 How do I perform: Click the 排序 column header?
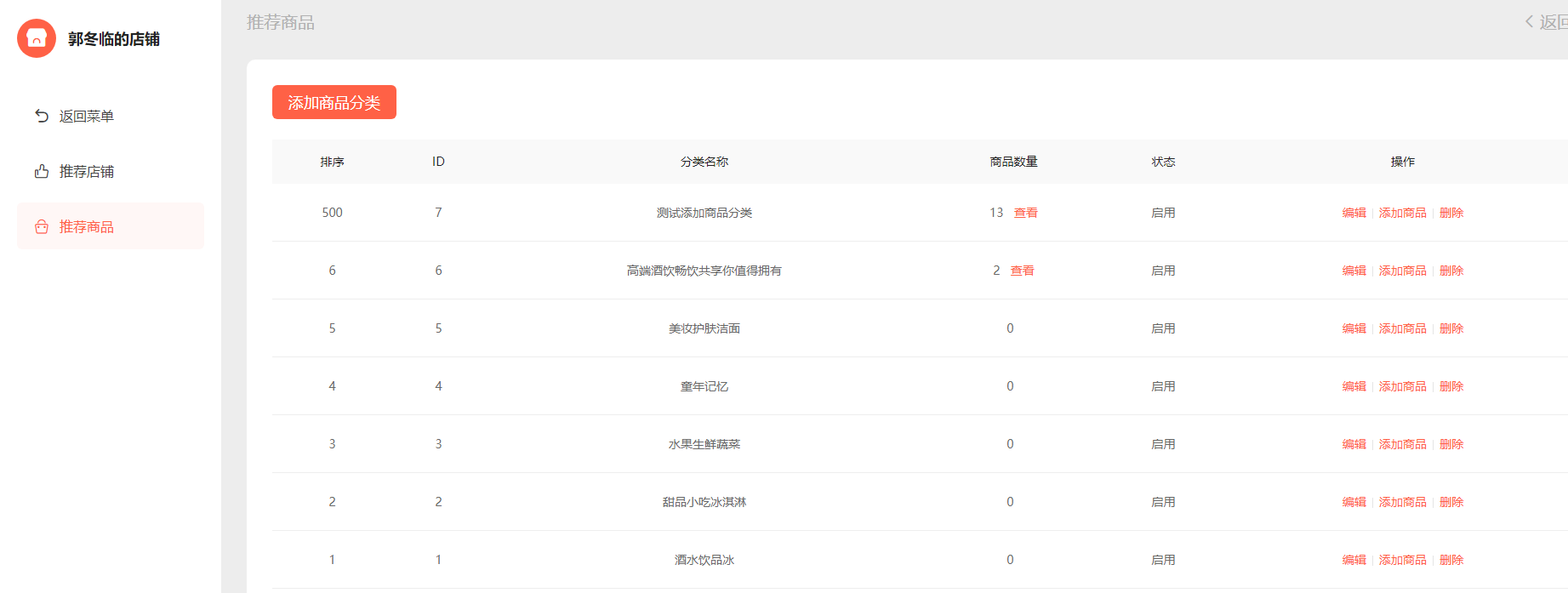(333, 162)
